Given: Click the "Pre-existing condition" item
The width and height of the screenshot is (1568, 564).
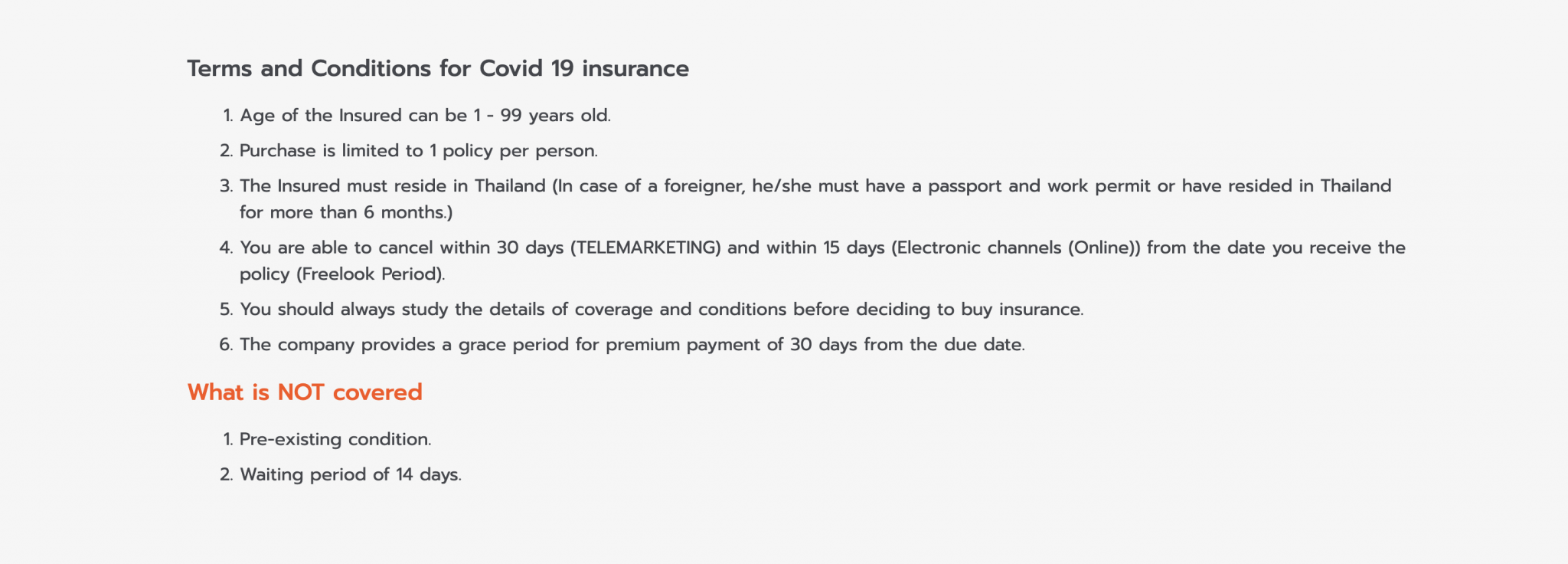Looking at the screenshot, I should [x=335, y=440].
